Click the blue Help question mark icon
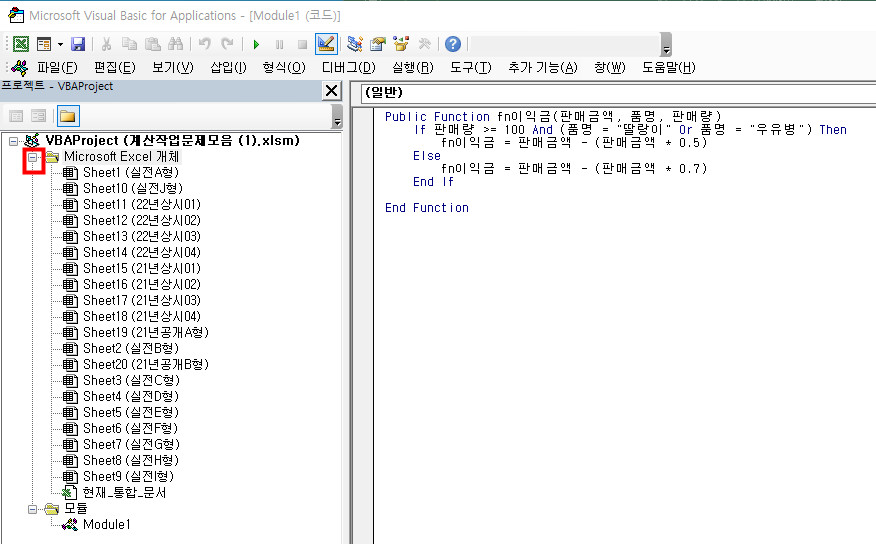This screenshot has width=876, height=544. (453, 44)
